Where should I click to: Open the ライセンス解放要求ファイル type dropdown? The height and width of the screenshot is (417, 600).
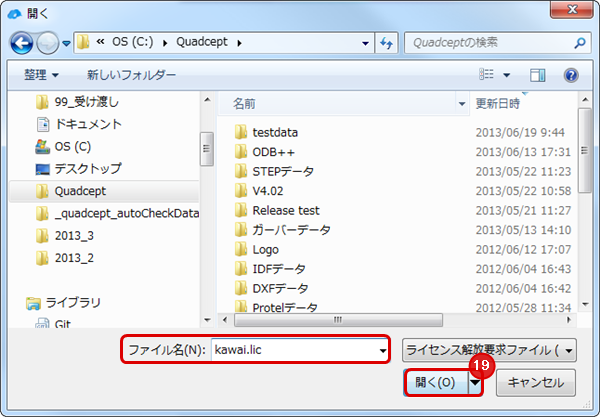coord(489,350)
